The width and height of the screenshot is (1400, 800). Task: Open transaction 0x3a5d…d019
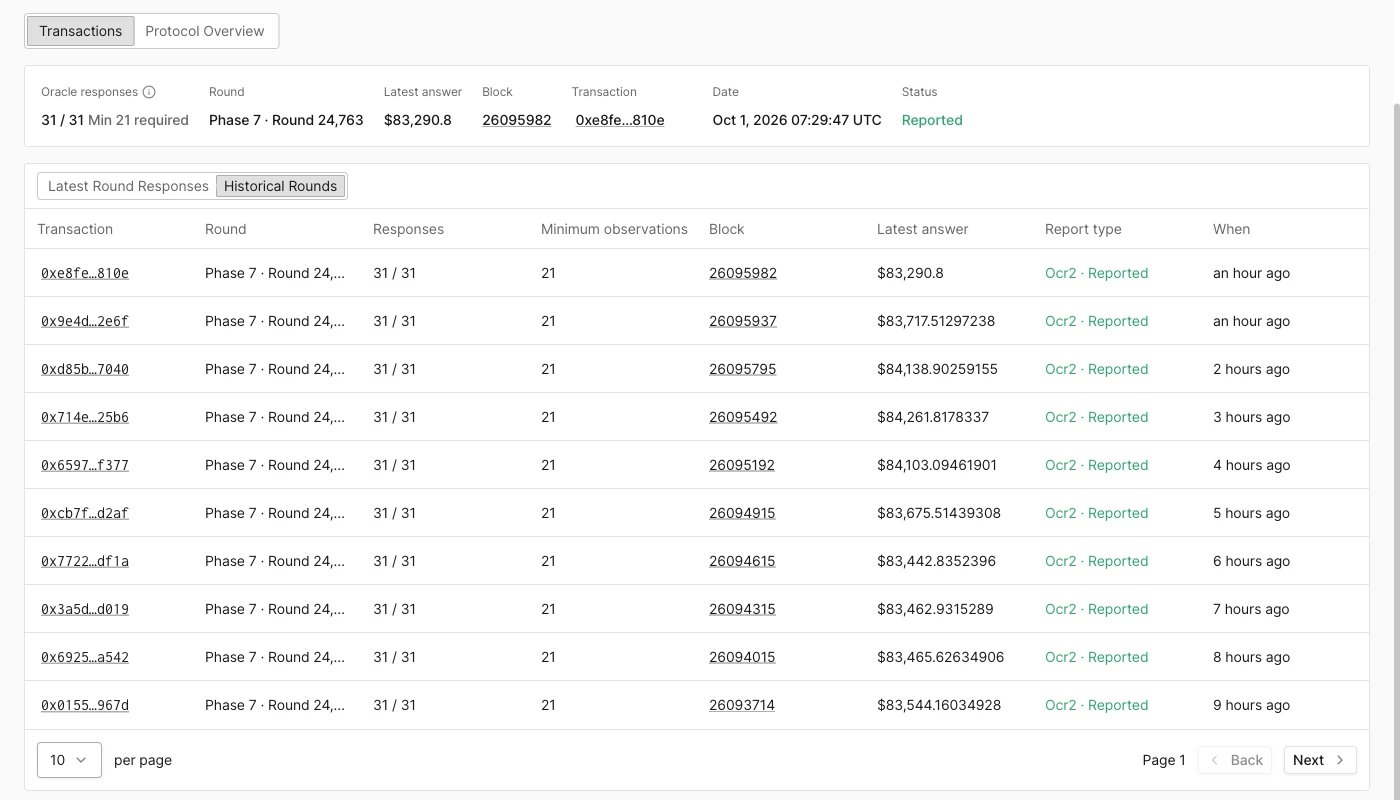[x=85, y=609]
